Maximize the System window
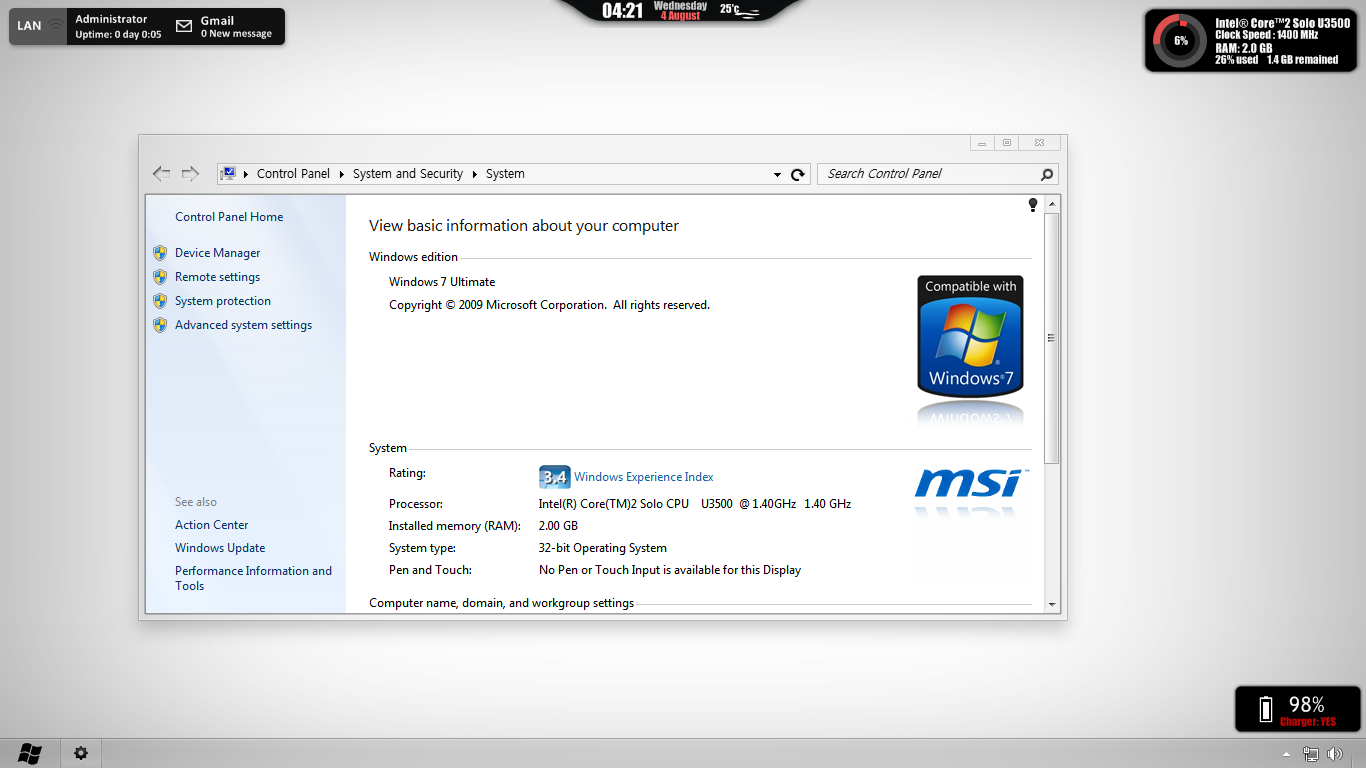The height and width of the screenshot is (768, 1366). point(1007,143)
